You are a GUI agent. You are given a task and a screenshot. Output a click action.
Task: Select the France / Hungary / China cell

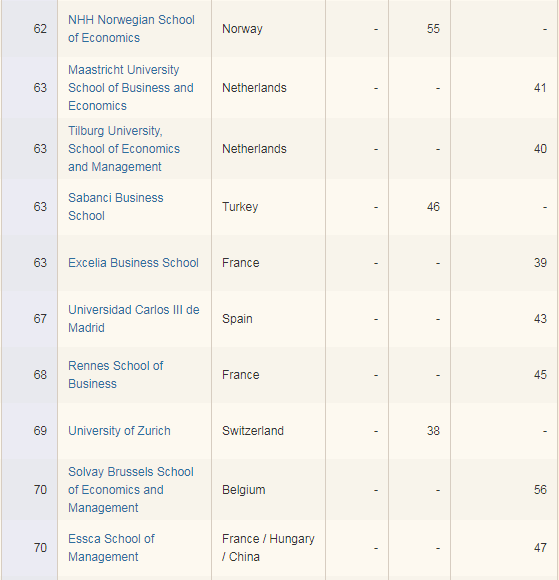268,548
